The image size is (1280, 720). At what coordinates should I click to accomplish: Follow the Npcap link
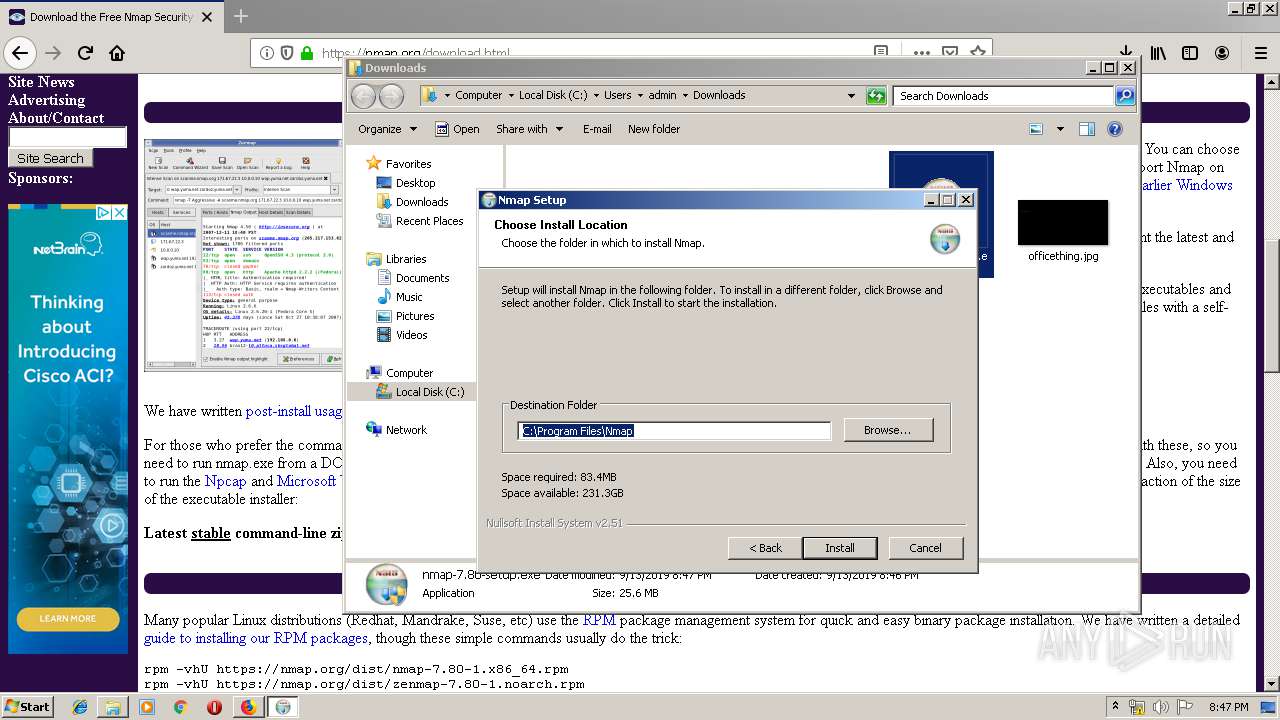point(225,481)
